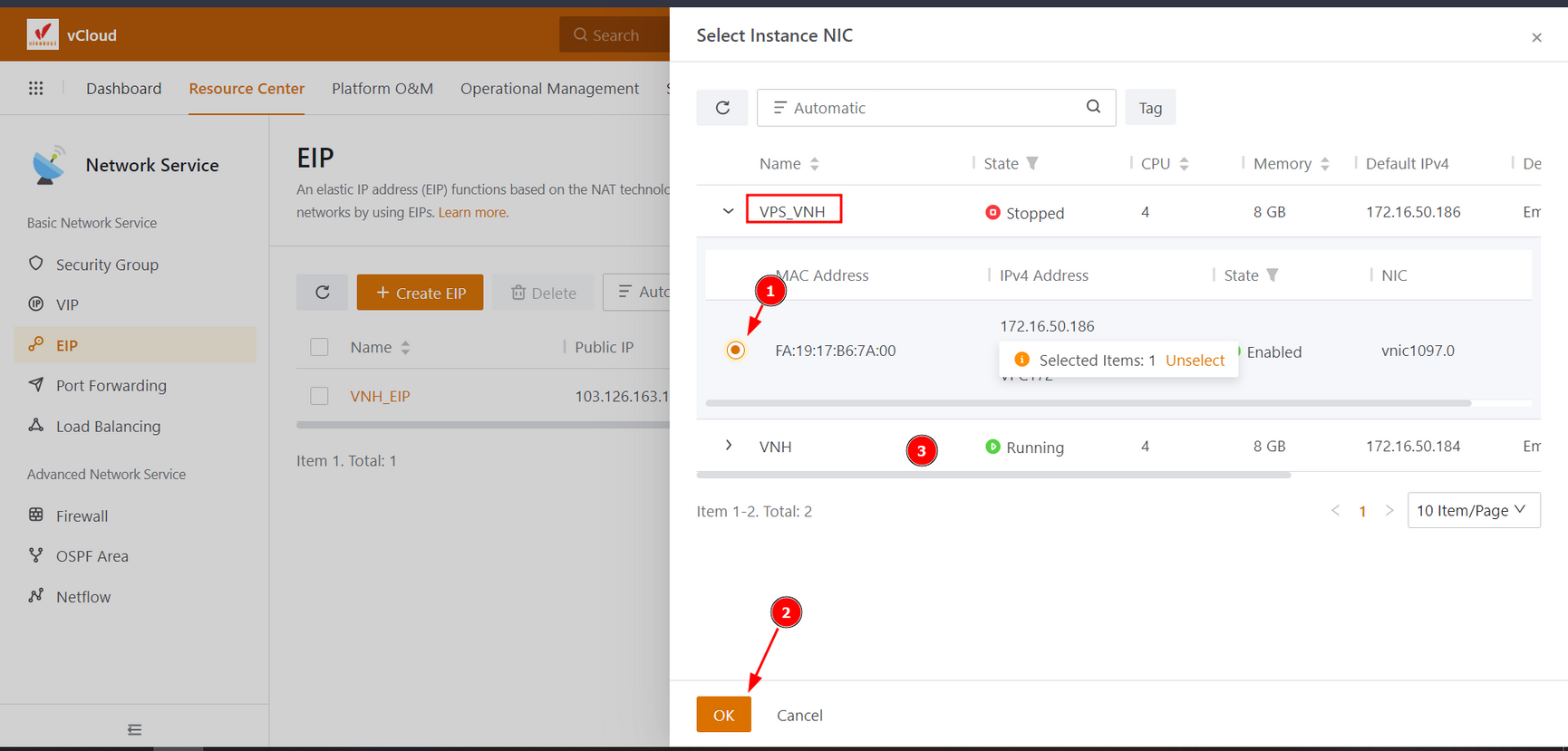Click the Unselect link
Screen dimensions: 1568x751
tap(1195, 361)
